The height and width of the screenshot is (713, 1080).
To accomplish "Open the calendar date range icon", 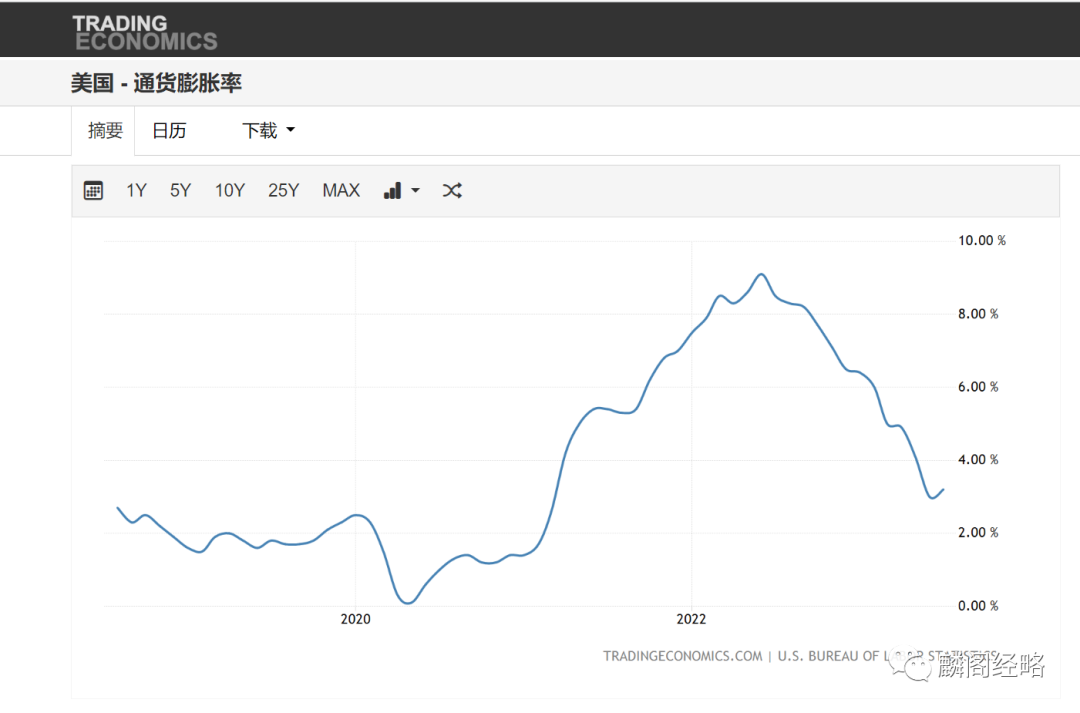I will click(93, 190).
